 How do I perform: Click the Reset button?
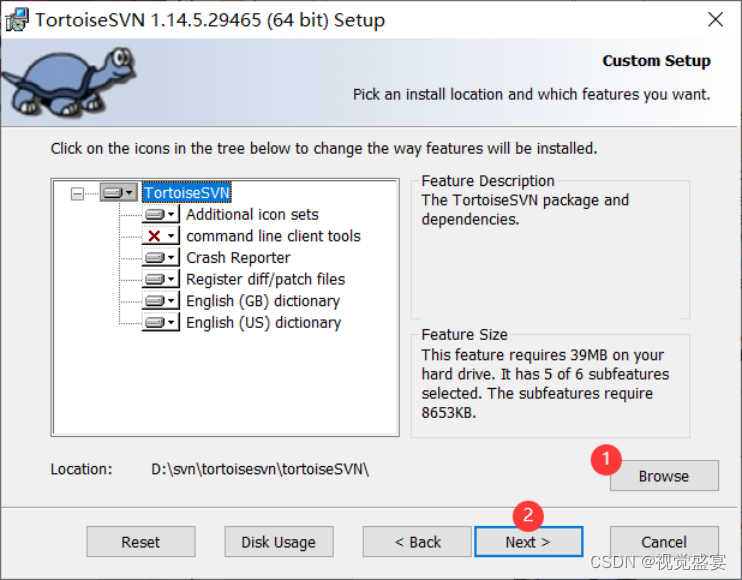tap(141, 542)
